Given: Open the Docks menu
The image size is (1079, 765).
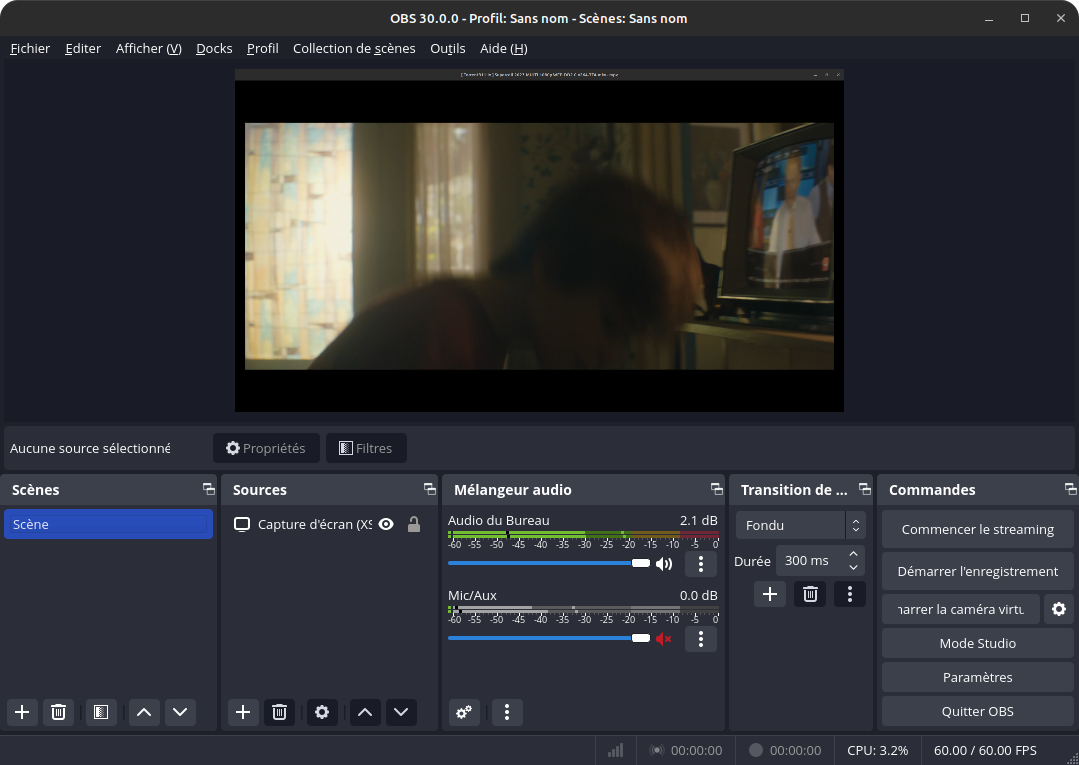Looking at the screenshot, I should tap(214, 48).
